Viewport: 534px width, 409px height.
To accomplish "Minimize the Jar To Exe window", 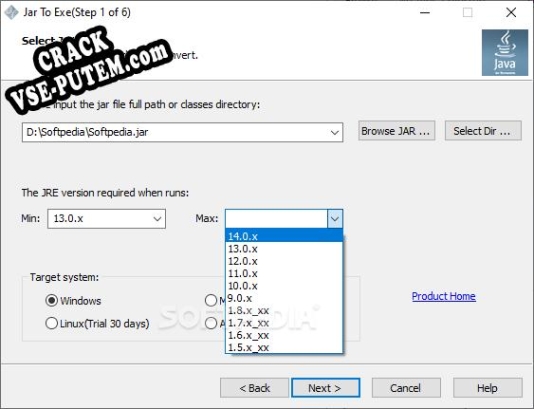I will [425, 13].
